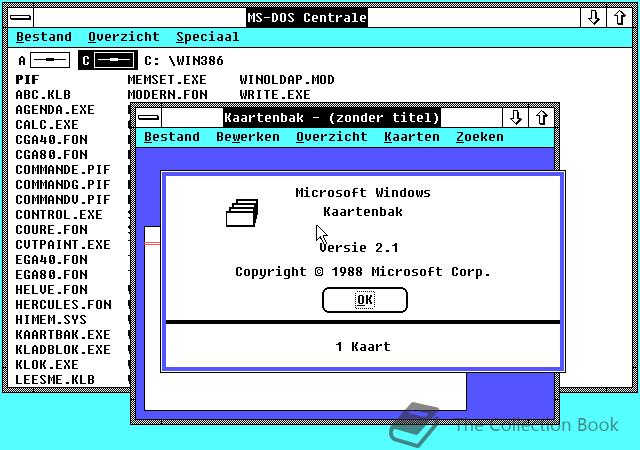The width and height of the screenshot is (640, 450).
Task: Select CALC.EXE in file list
Action: point(47,125)
